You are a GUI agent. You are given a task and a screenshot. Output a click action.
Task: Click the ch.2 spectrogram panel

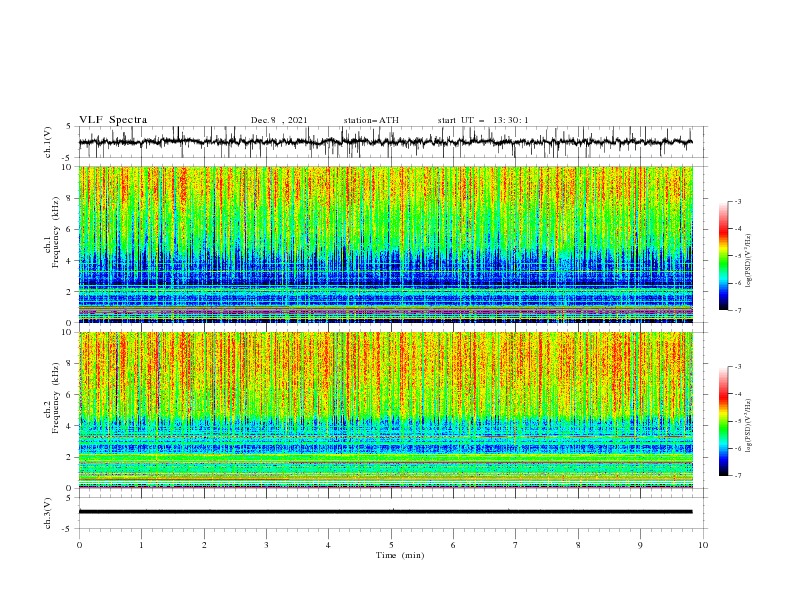pos(385,410)
